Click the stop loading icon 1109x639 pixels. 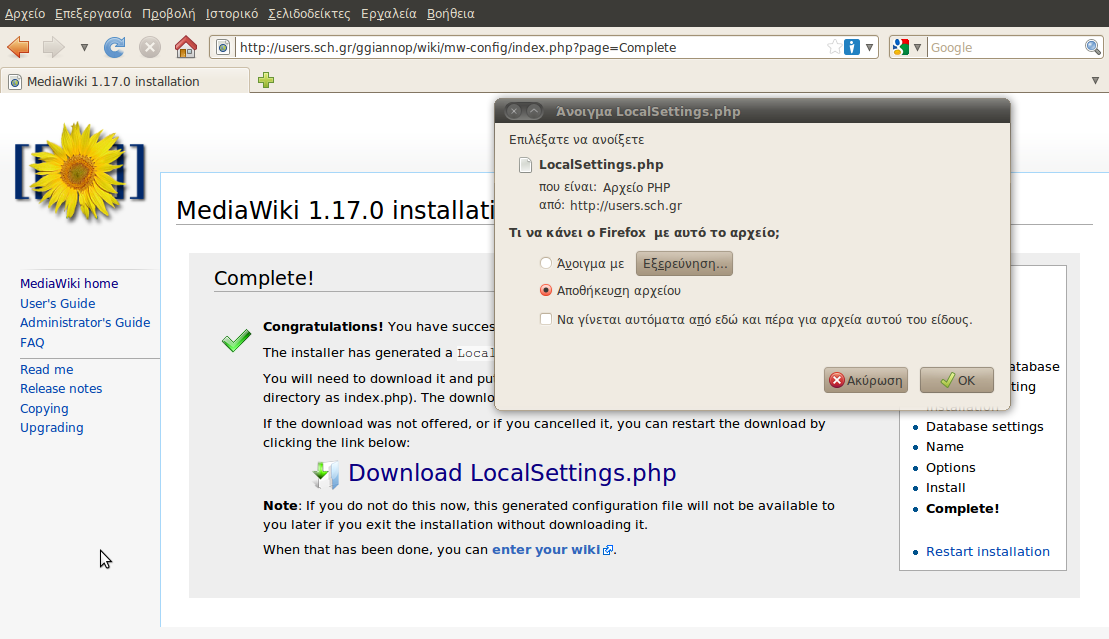click(149, 47)
